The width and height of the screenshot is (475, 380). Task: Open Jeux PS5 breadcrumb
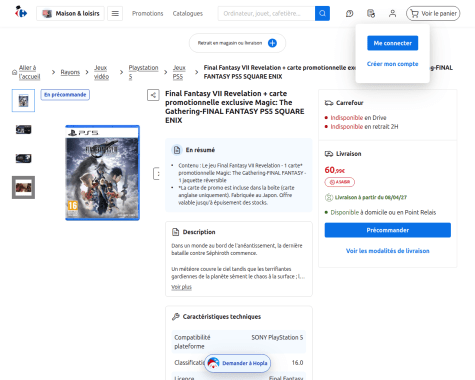(179, 72)
